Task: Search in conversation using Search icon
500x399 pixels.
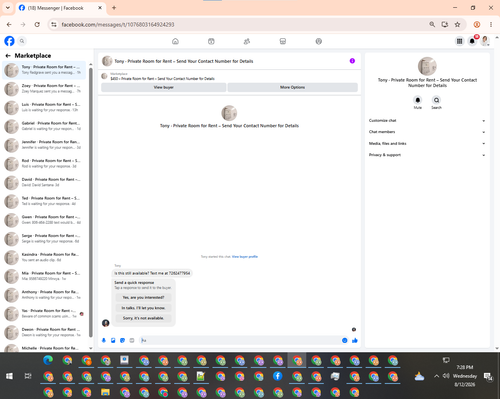Action: (x=436, y=100)
